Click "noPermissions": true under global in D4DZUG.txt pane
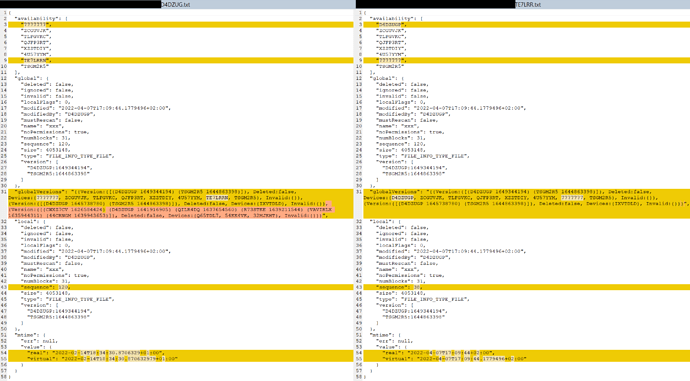The image size is (690, 381). pyautogui.click(x=55, y=132)
